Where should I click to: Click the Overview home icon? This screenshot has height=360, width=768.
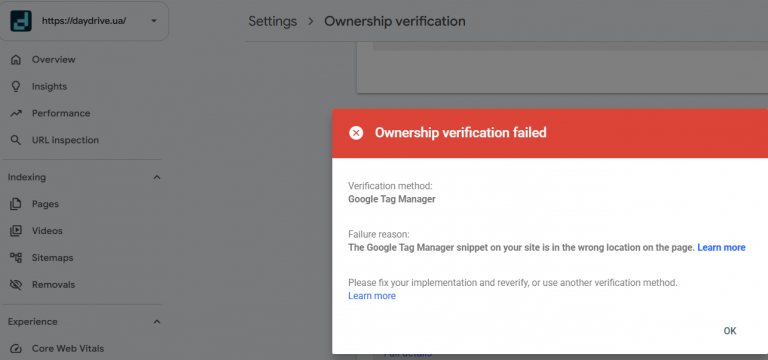pyautogui.click(x=16, y=60)
